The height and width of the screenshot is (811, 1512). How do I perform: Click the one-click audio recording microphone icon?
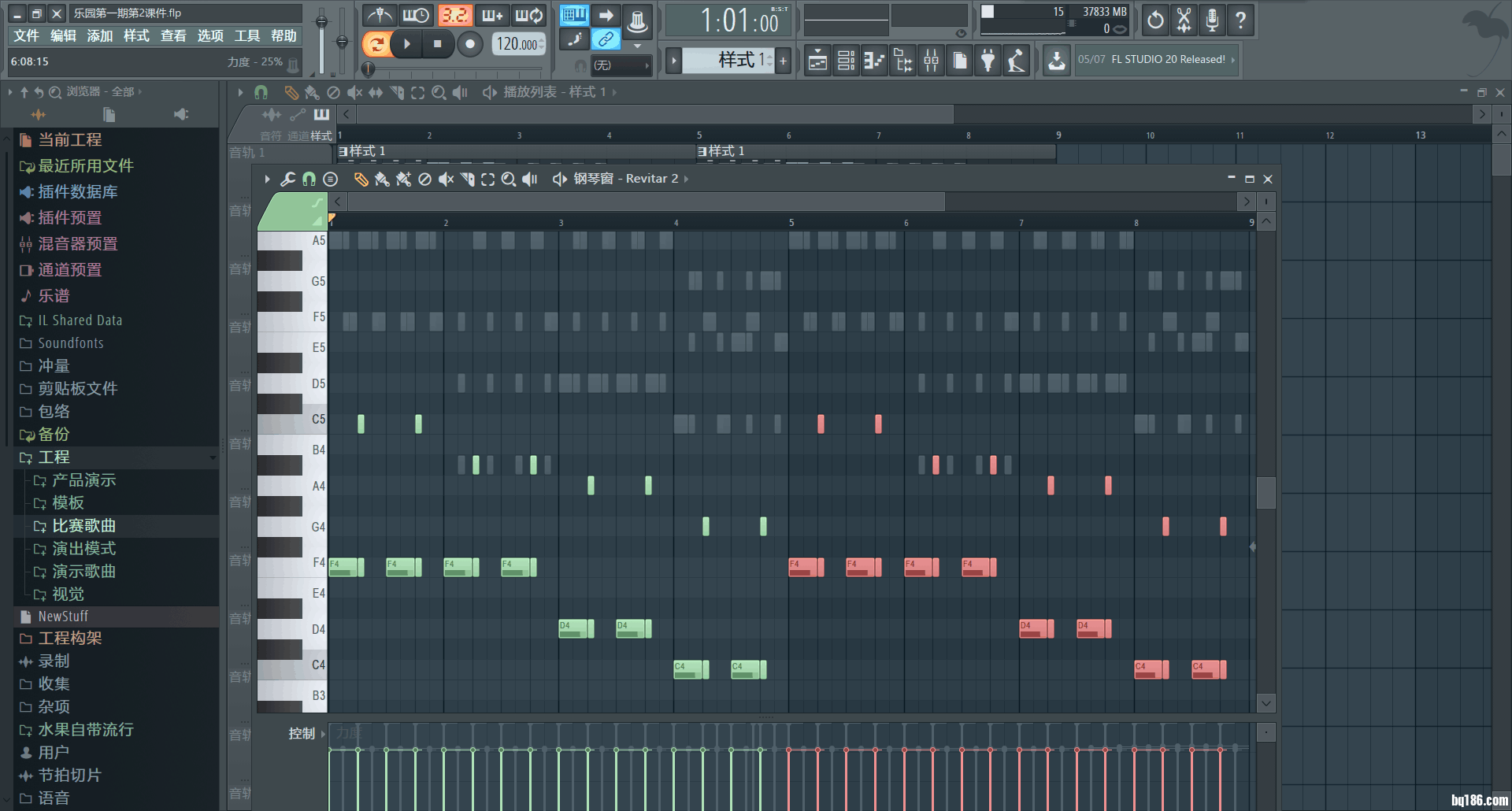tap(1212, 20)
